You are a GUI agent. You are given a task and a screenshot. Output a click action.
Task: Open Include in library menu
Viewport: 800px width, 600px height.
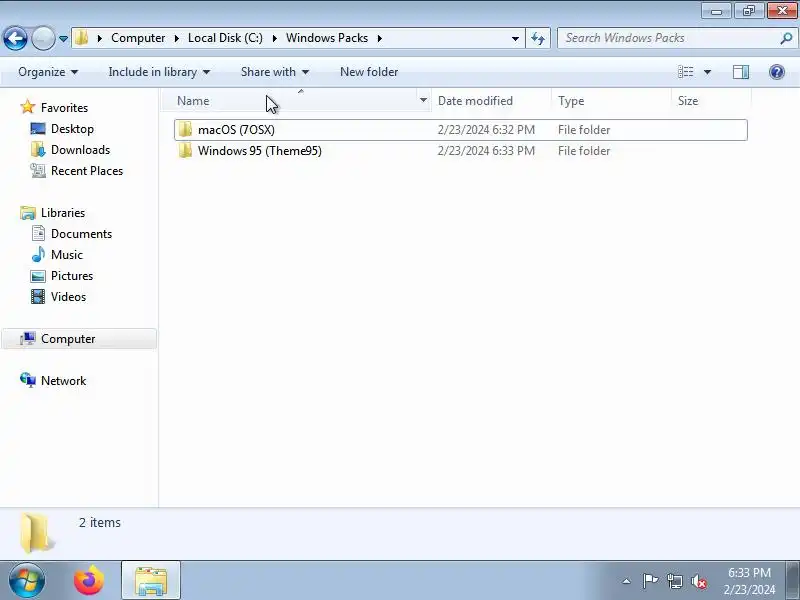click(159, 72)
